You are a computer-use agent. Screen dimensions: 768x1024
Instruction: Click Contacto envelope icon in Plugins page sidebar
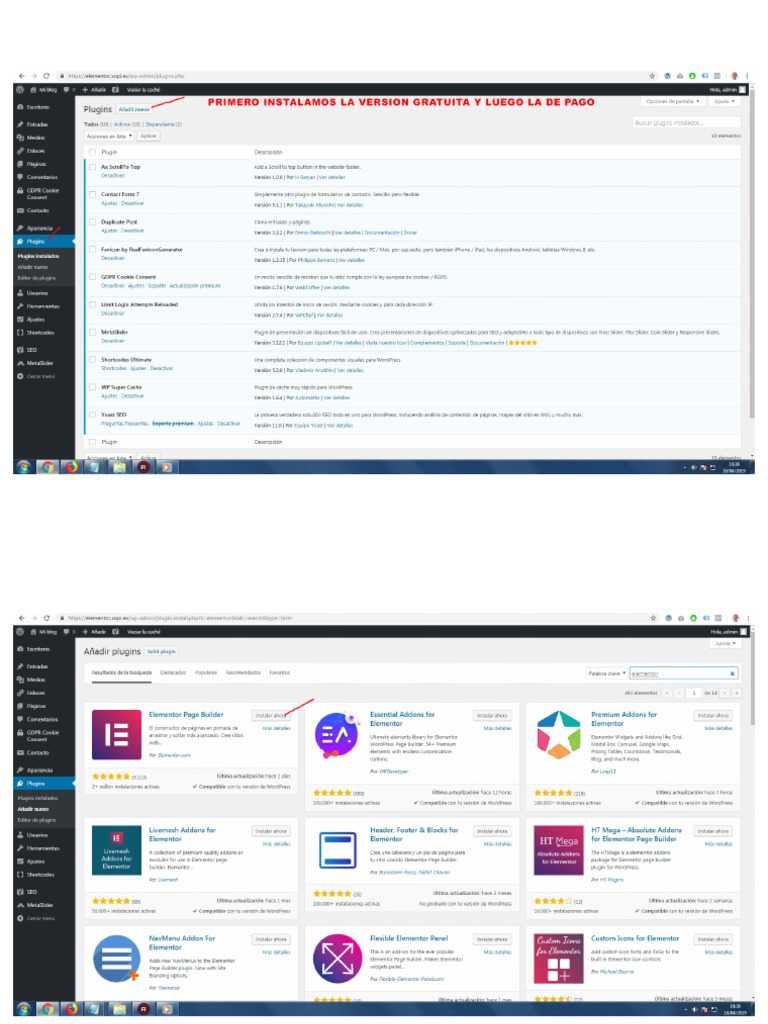click(20, 210)
